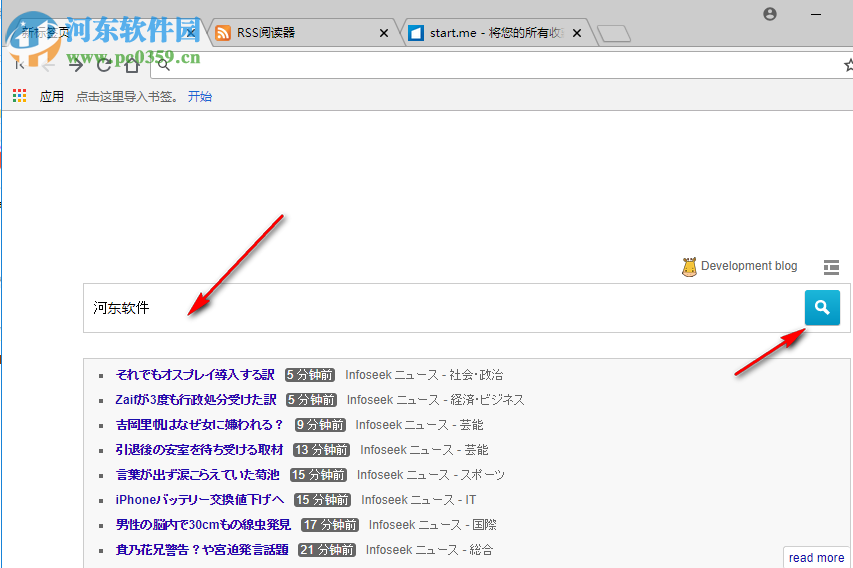Click the user profile avatar icon
Viewport: 853px width, 568px height.
tap(770, 14)
